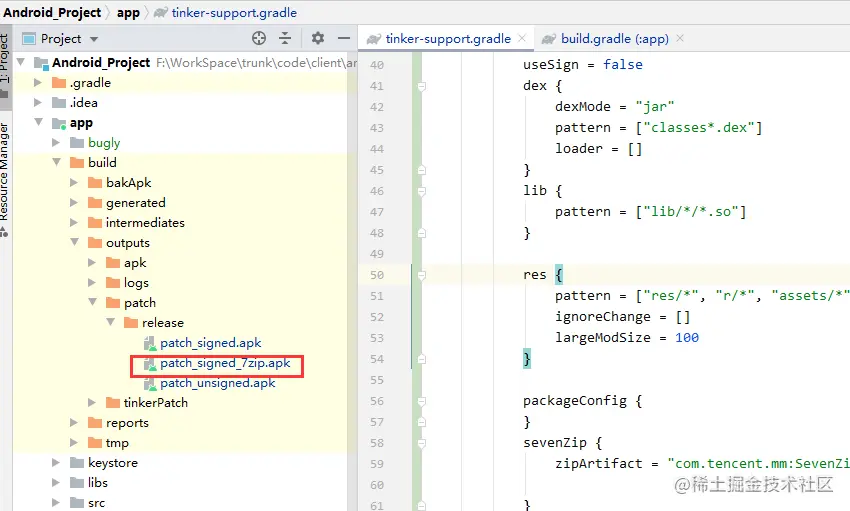The height and width of the screenshot is (511, 850).
Task: Expand the apk folder
Action: 92,263
